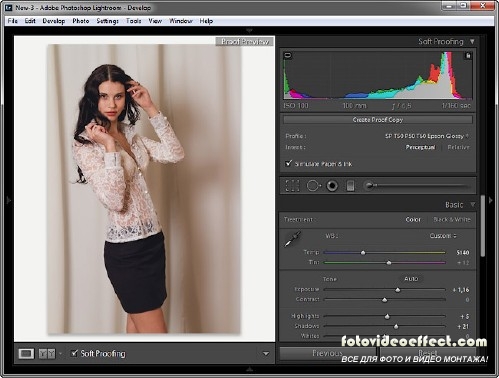Set treatment to Color
499x378 pixels.
point(413,219)
